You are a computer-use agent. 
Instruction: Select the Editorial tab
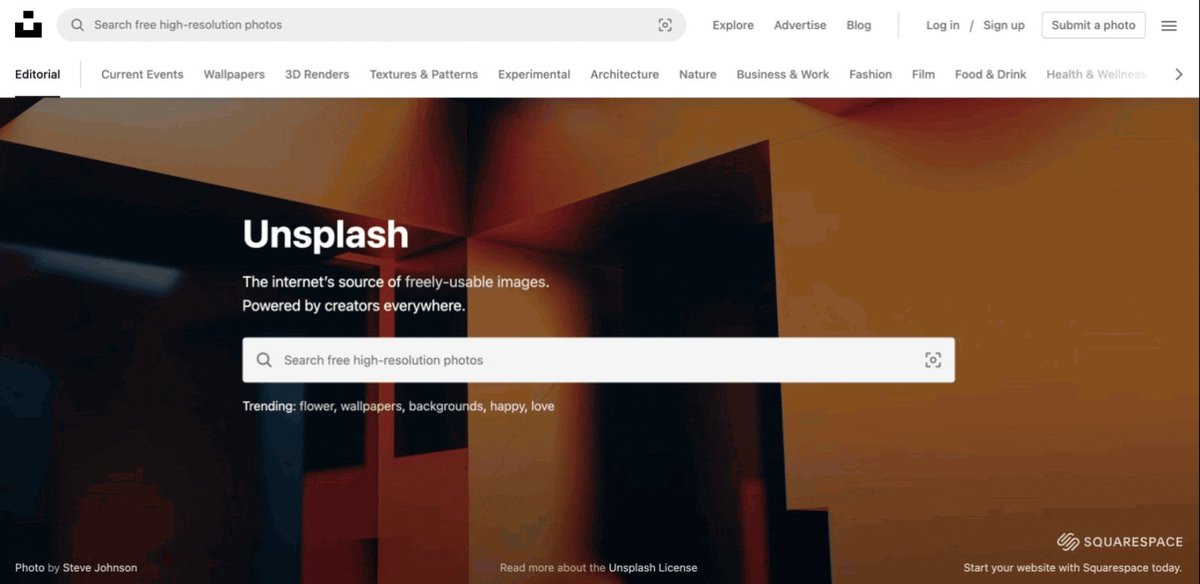pyautogui.click(x=38, y=74)
